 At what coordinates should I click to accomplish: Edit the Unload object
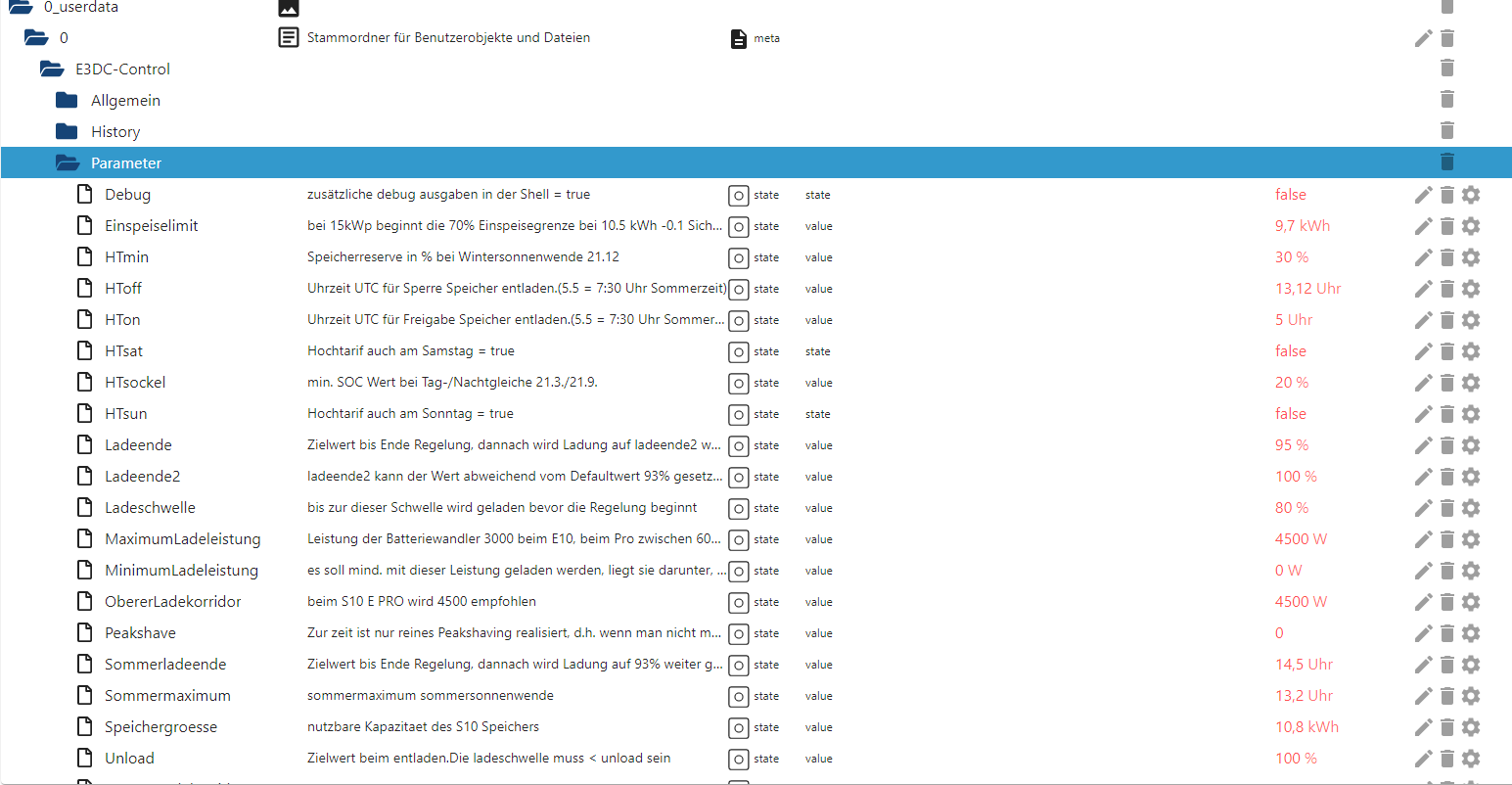click(1423, 759)
